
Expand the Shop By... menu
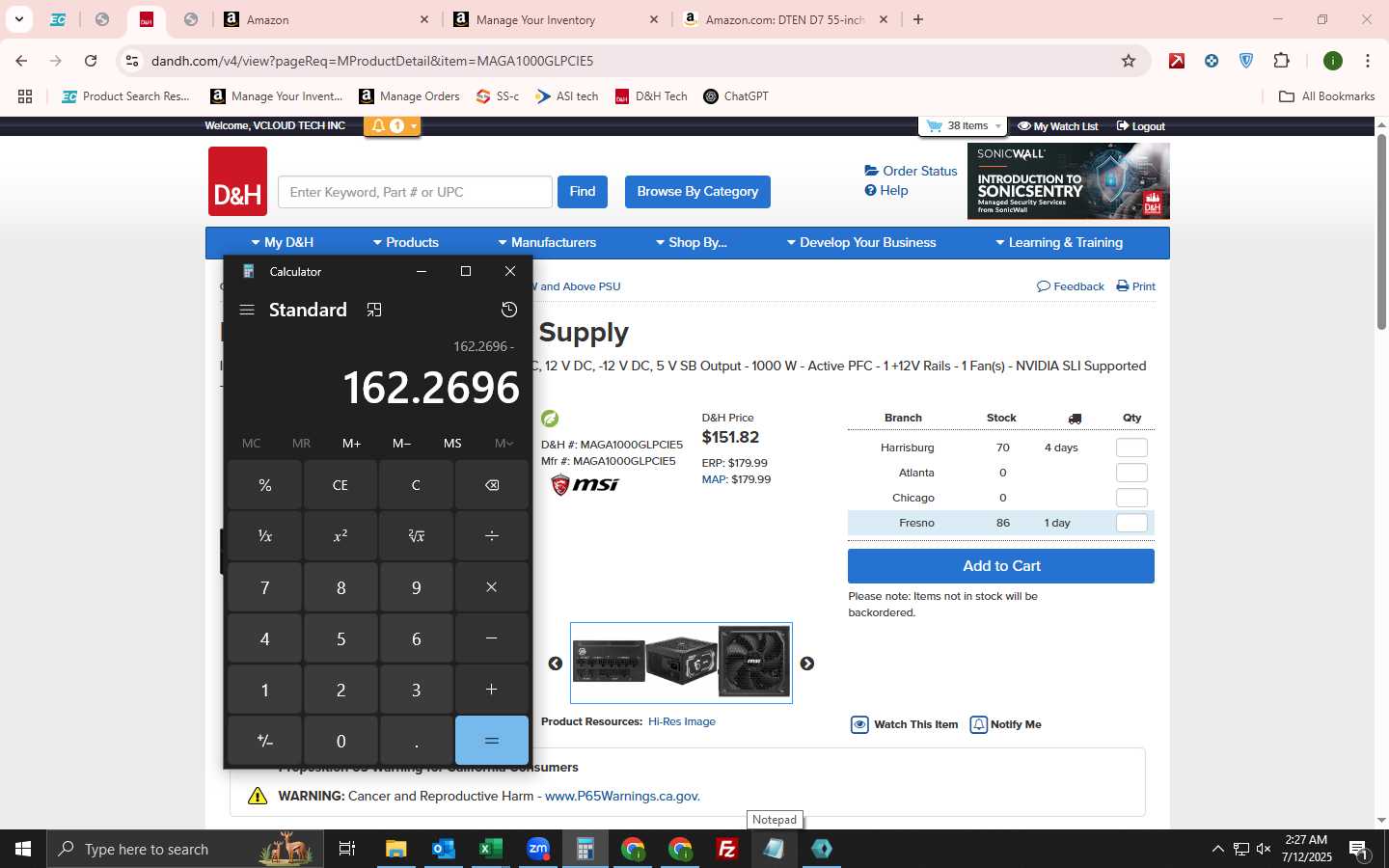click(691, 242)
